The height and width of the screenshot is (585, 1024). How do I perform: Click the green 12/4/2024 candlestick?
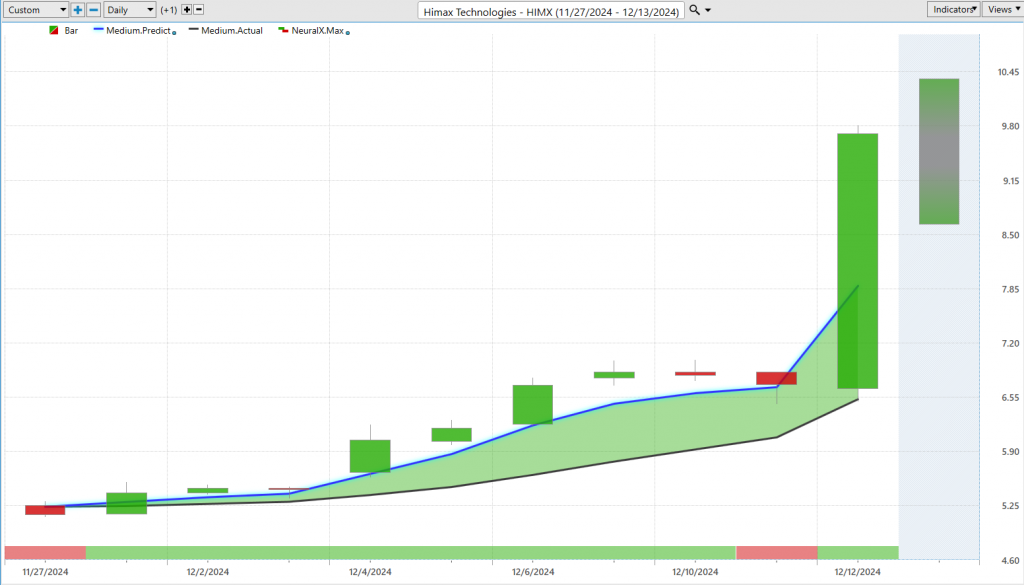click(370, 456)
